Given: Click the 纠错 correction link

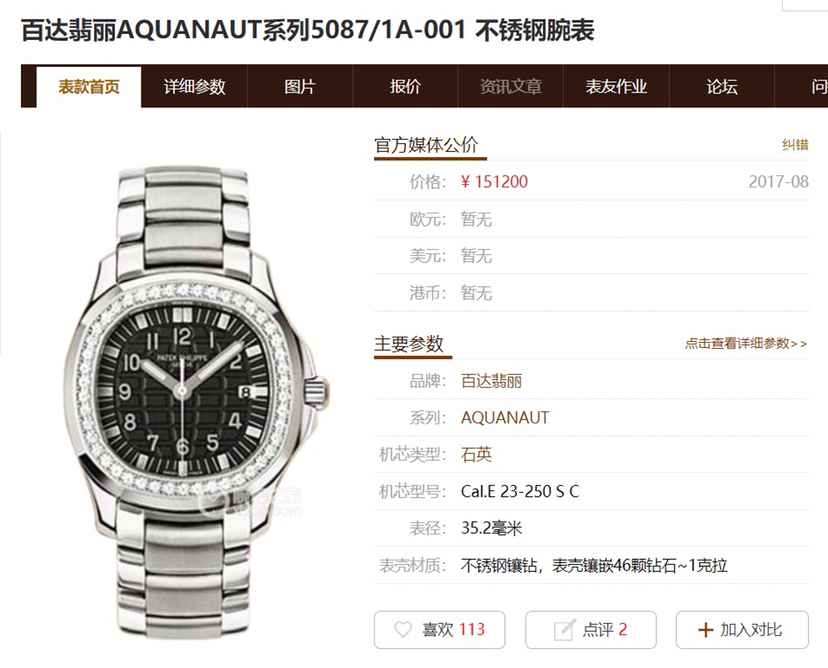Looking at the screenshot, I should [795, 145].
